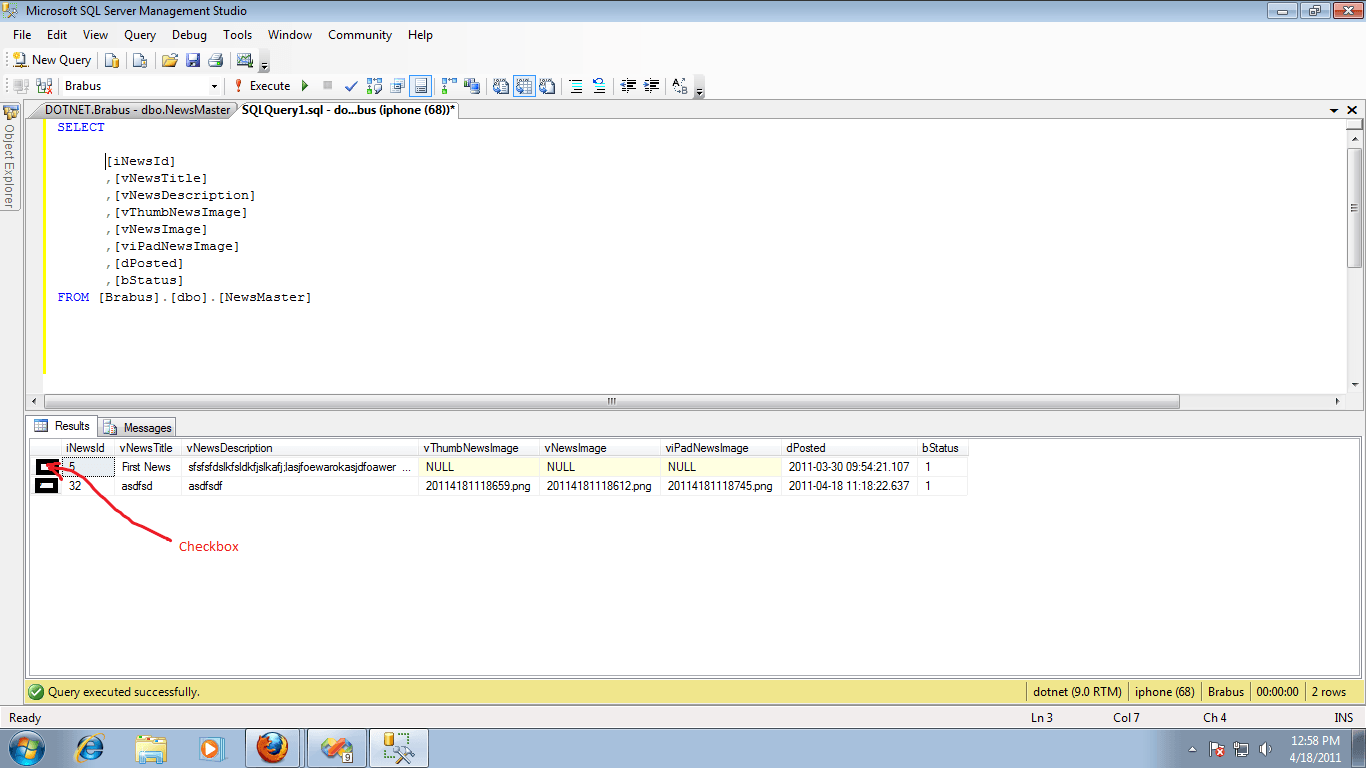
Task: Click the green Debug play arrow
Action: 305,86
